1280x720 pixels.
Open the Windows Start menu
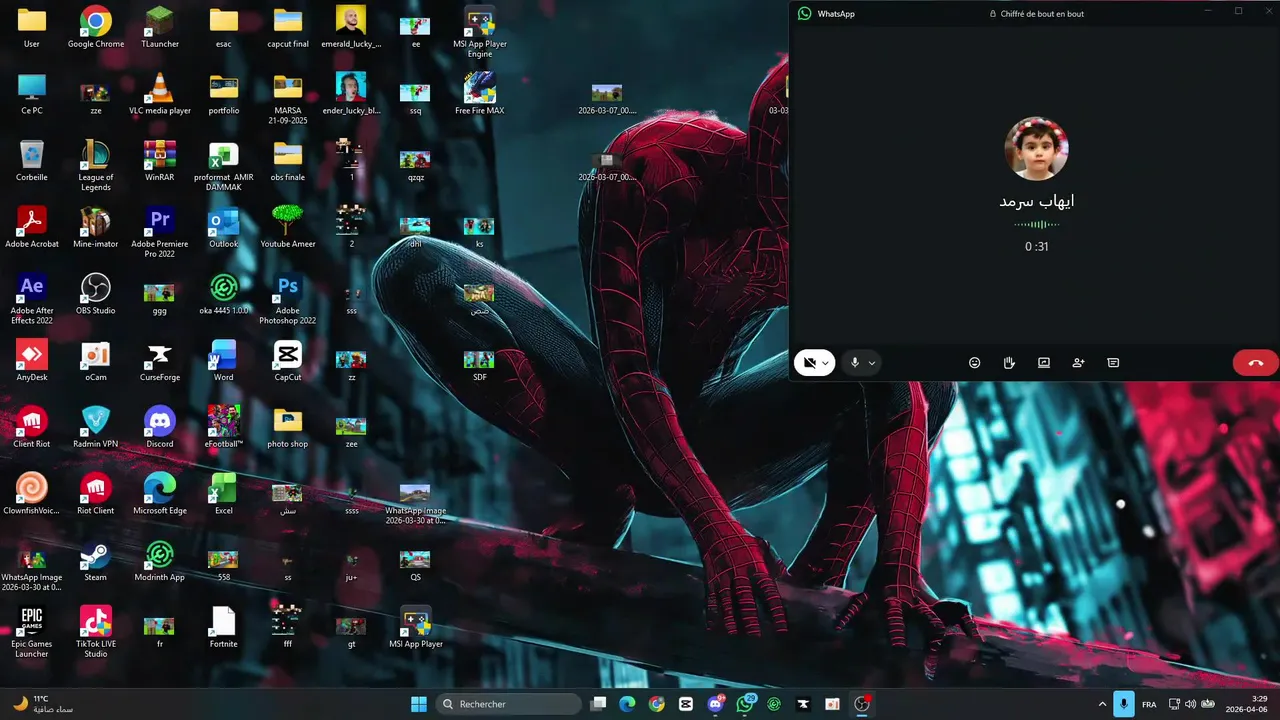coord(419,704)
